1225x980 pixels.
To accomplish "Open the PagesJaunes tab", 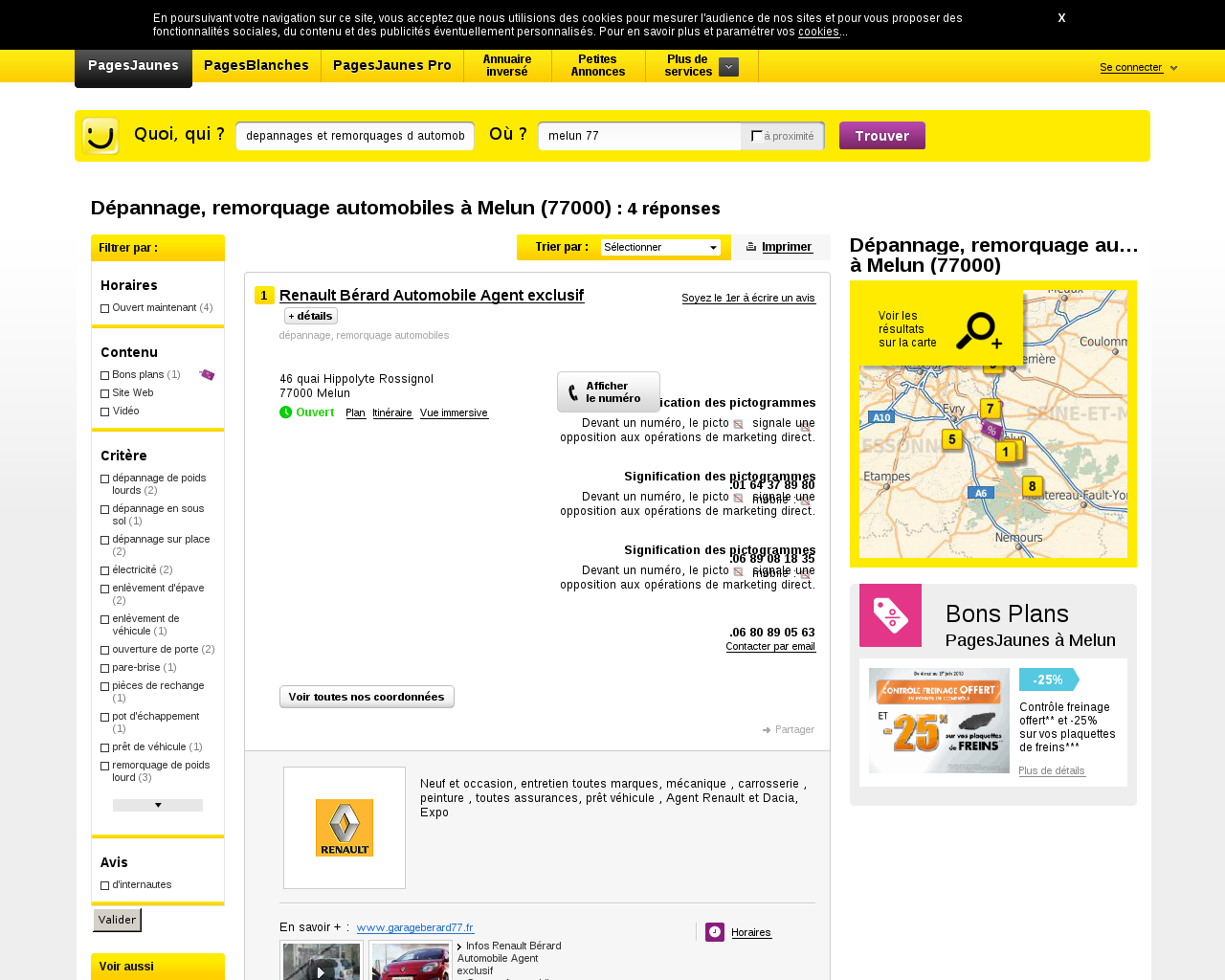I will (x=133, y=66).
